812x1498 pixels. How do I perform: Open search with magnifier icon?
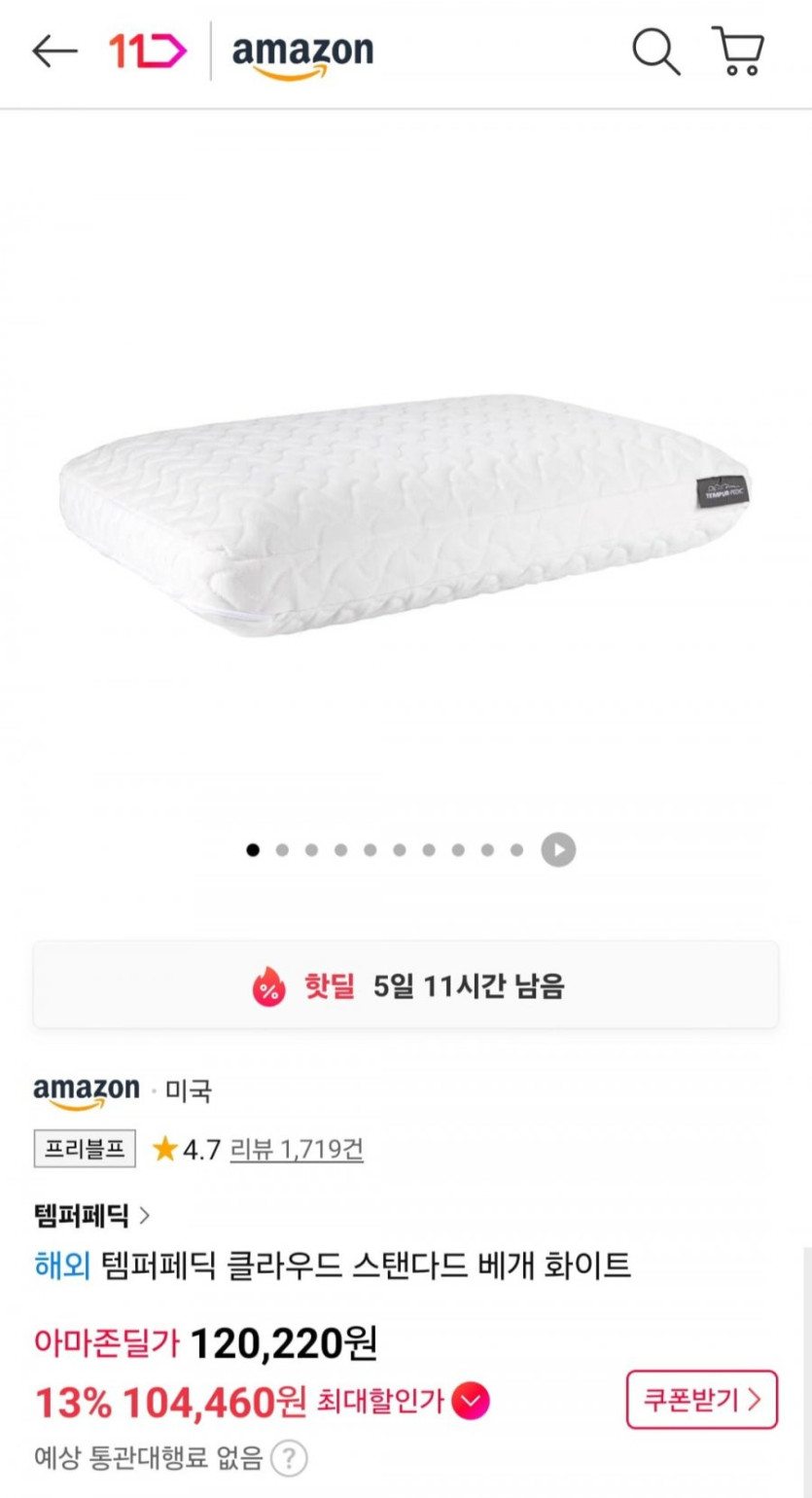pos(656,51)
